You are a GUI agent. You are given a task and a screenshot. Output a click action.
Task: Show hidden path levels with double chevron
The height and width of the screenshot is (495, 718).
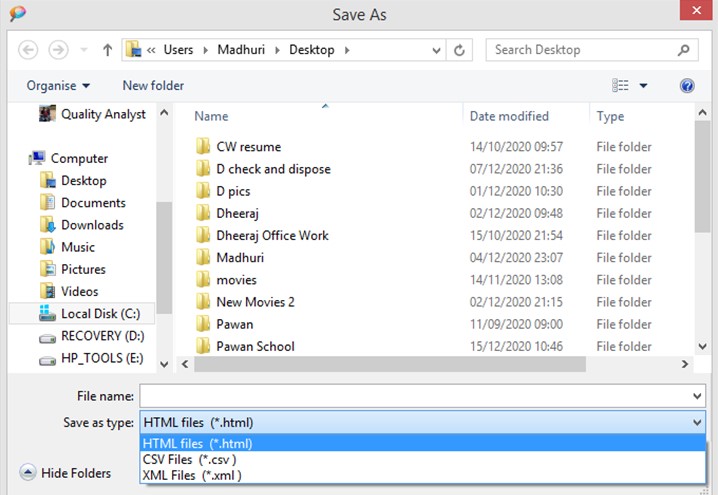point(151,50)
